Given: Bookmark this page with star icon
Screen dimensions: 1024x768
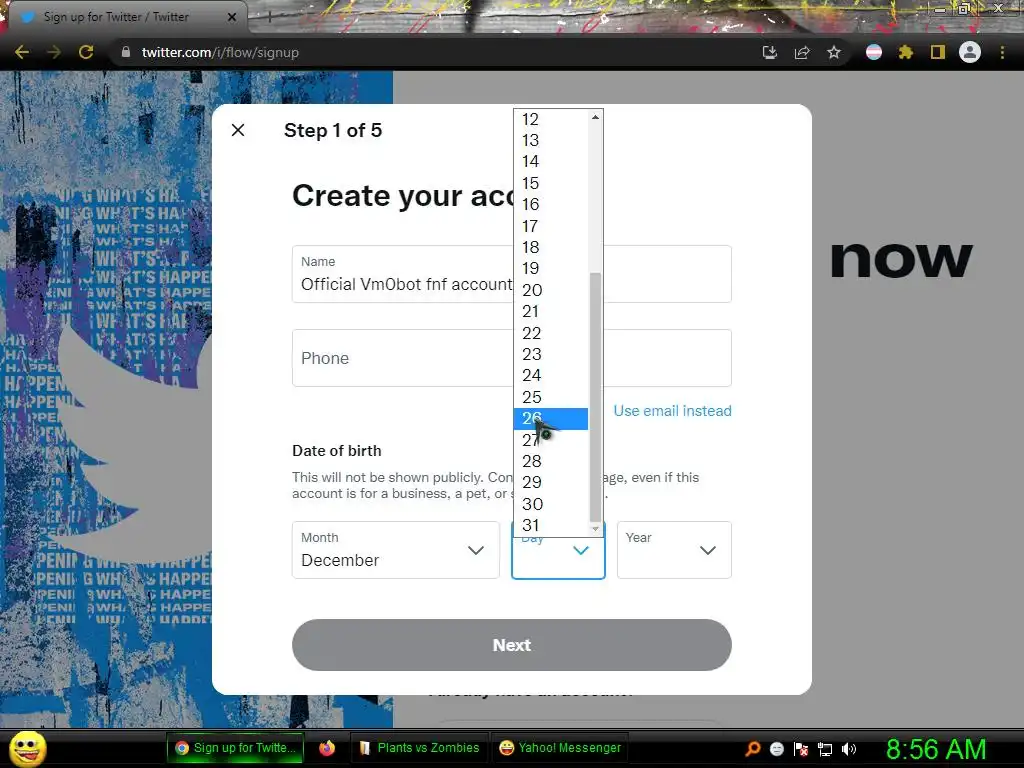Looking at the screenshot, I should [834, 52].
